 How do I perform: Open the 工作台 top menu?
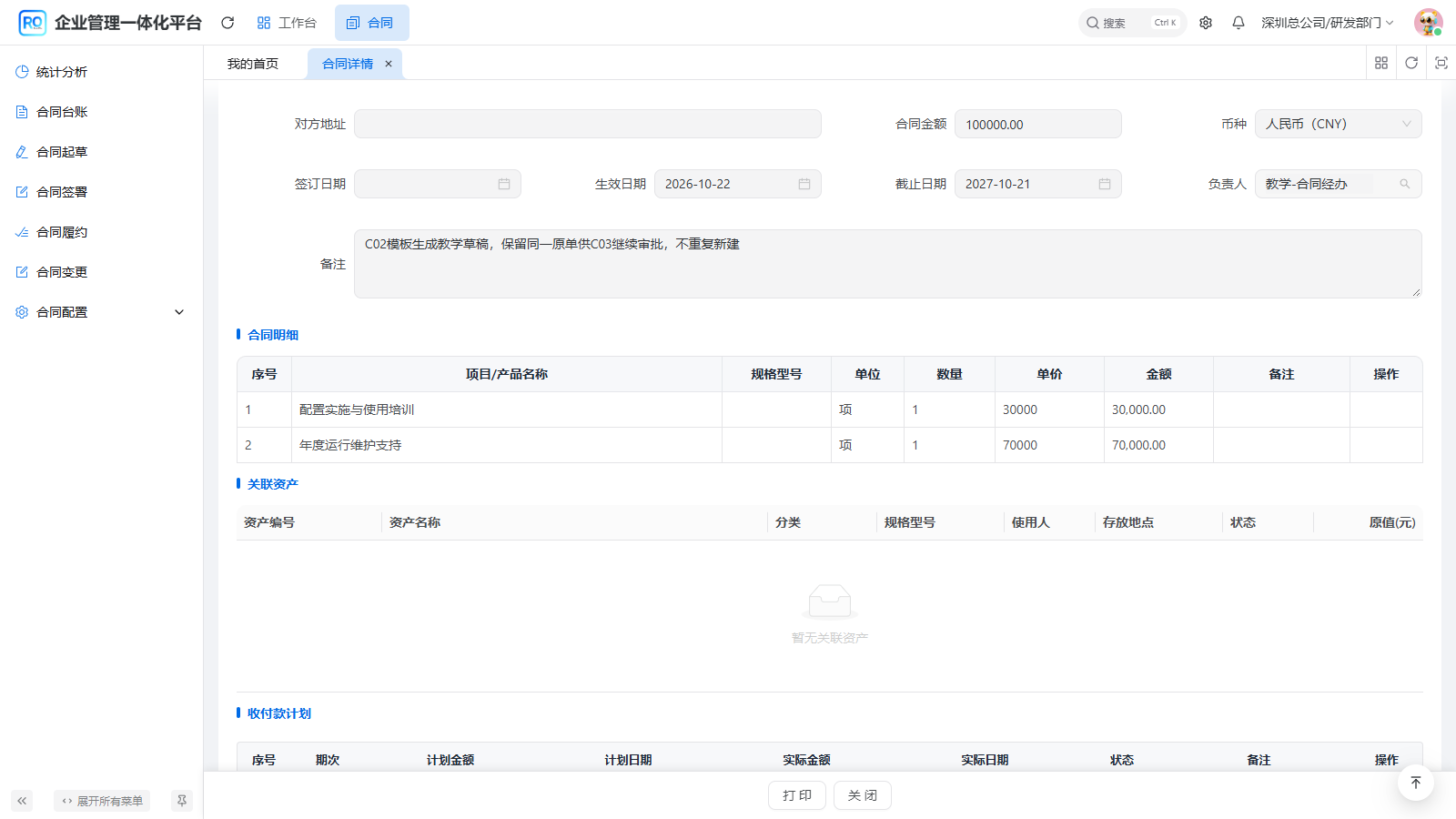pyautogui.click(x=287, y=23)
